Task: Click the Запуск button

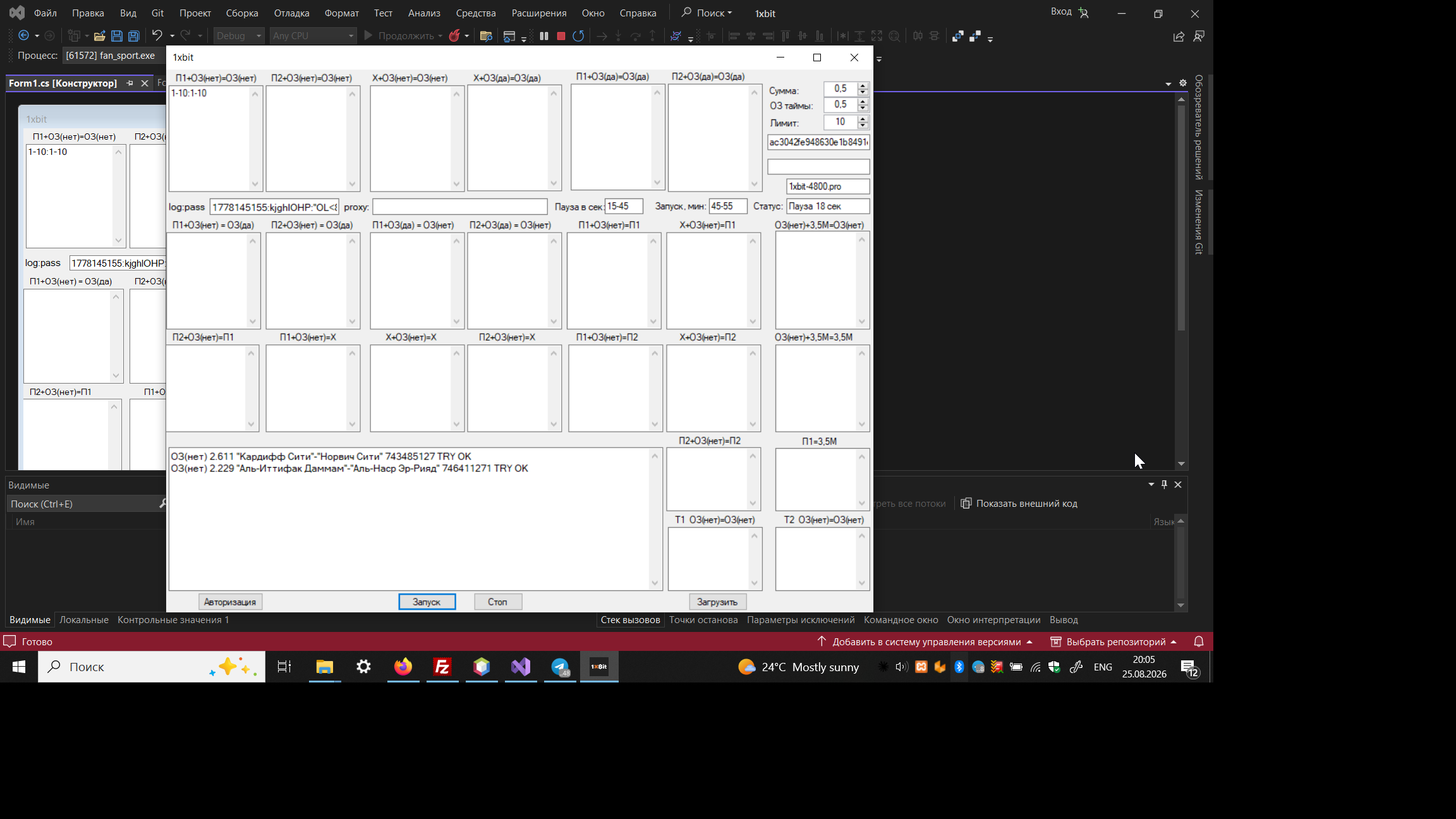Action: (427, 602)
